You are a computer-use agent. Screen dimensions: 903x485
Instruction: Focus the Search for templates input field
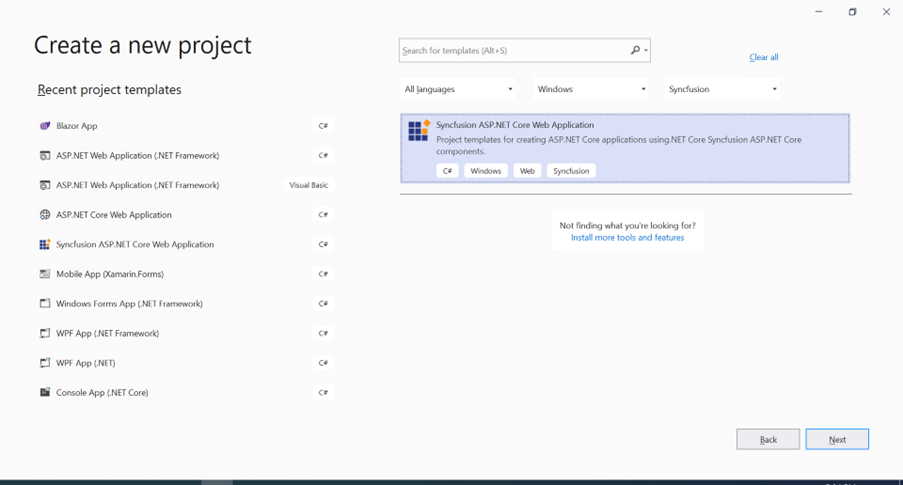click(513, 50)
